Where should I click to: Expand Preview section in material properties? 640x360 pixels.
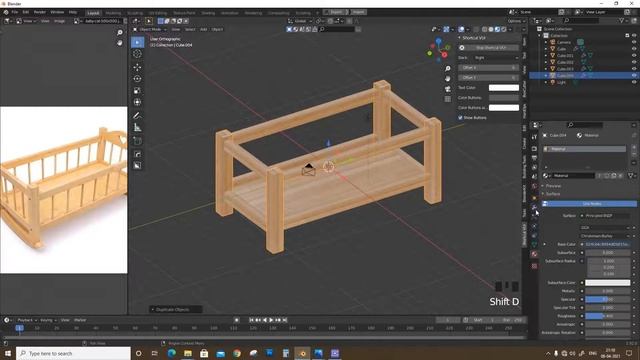point(553,186)
